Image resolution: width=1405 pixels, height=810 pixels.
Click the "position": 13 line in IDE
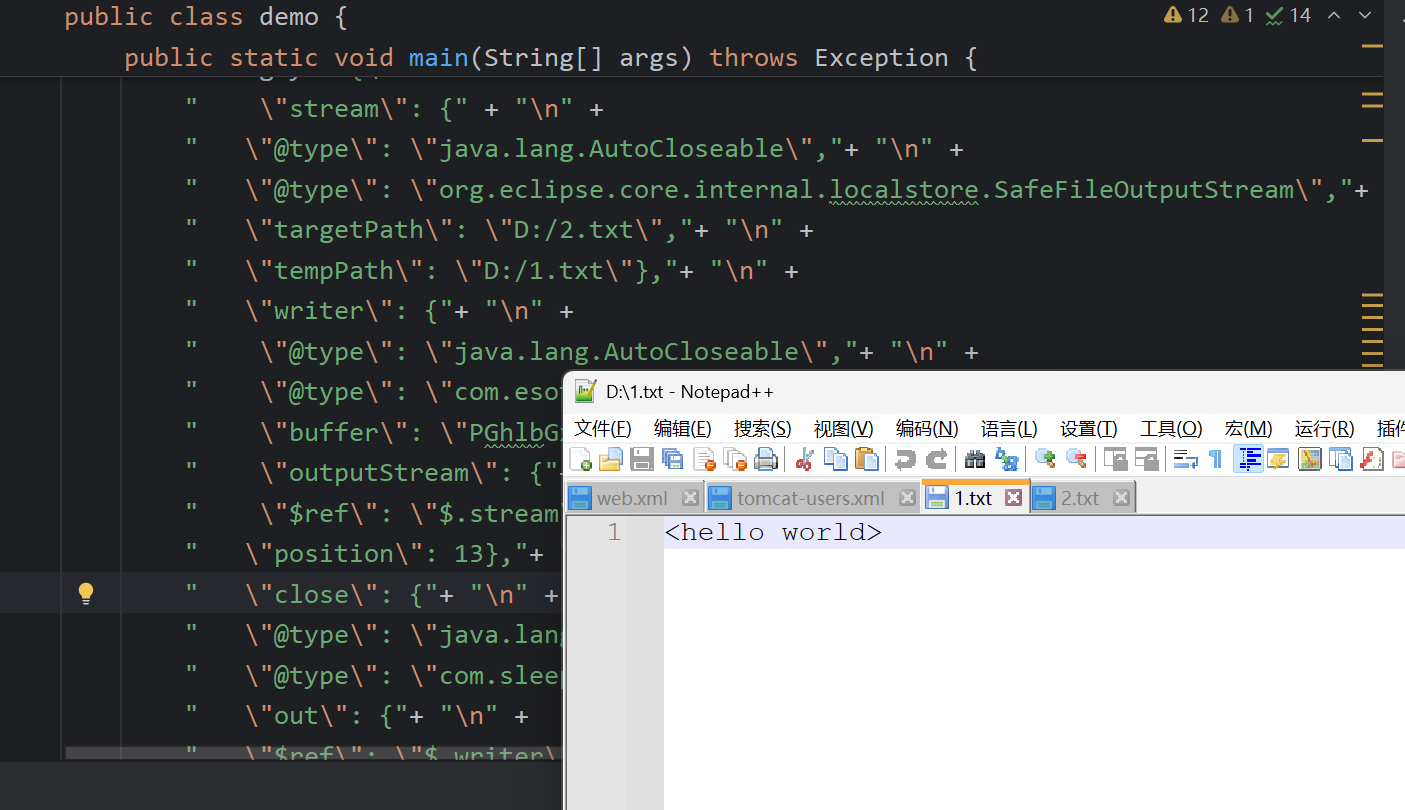pyautogui.click(x=364, y=554)
